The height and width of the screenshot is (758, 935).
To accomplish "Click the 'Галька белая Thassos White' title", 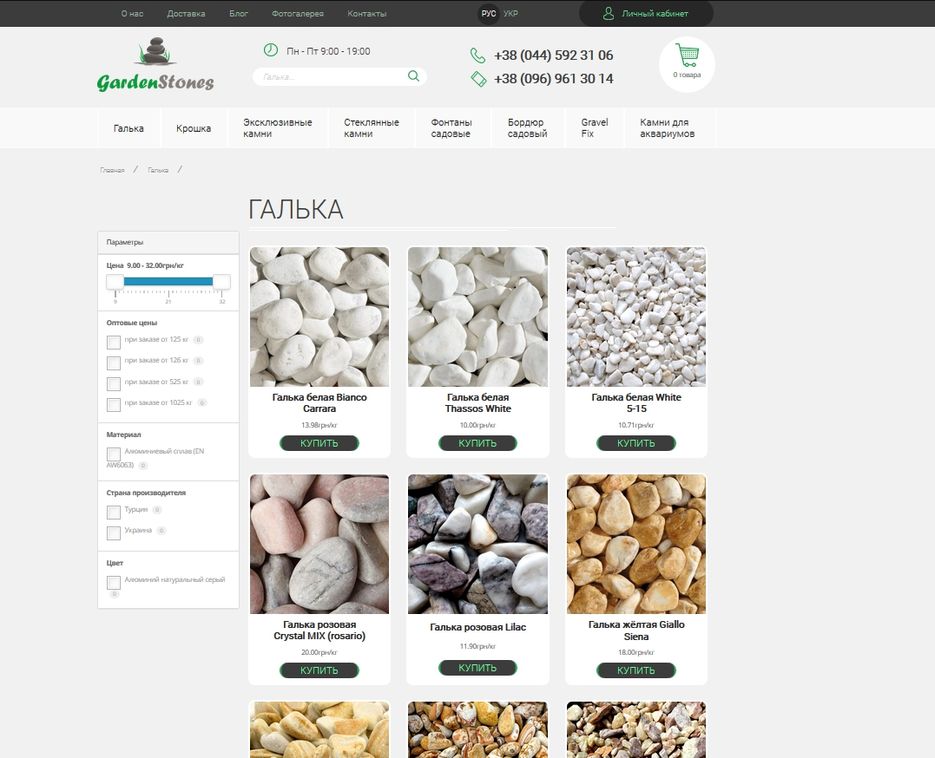I will [478, 403].
